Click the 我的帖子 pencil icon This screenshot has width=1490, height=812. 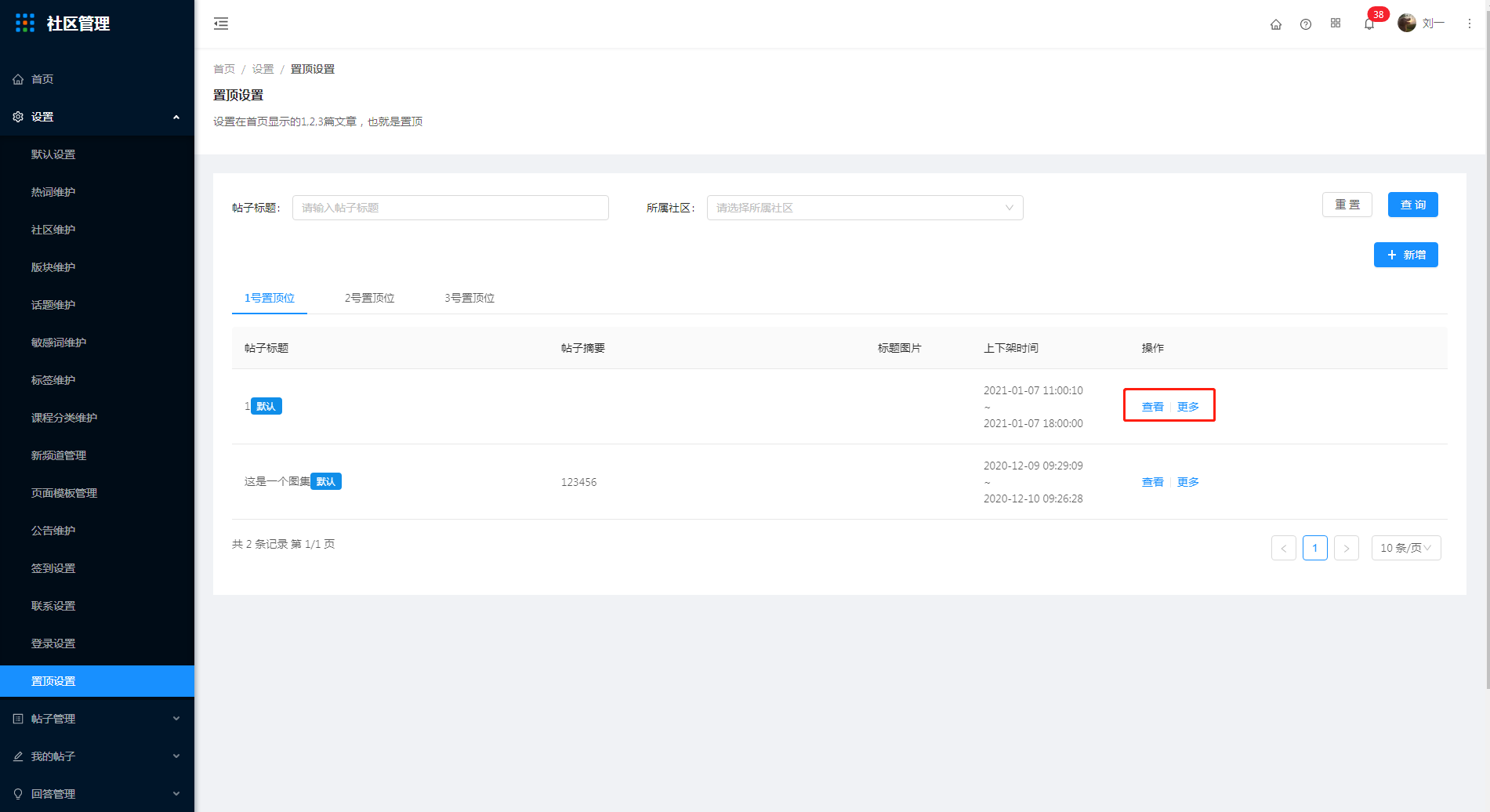(x=18, y=756)
